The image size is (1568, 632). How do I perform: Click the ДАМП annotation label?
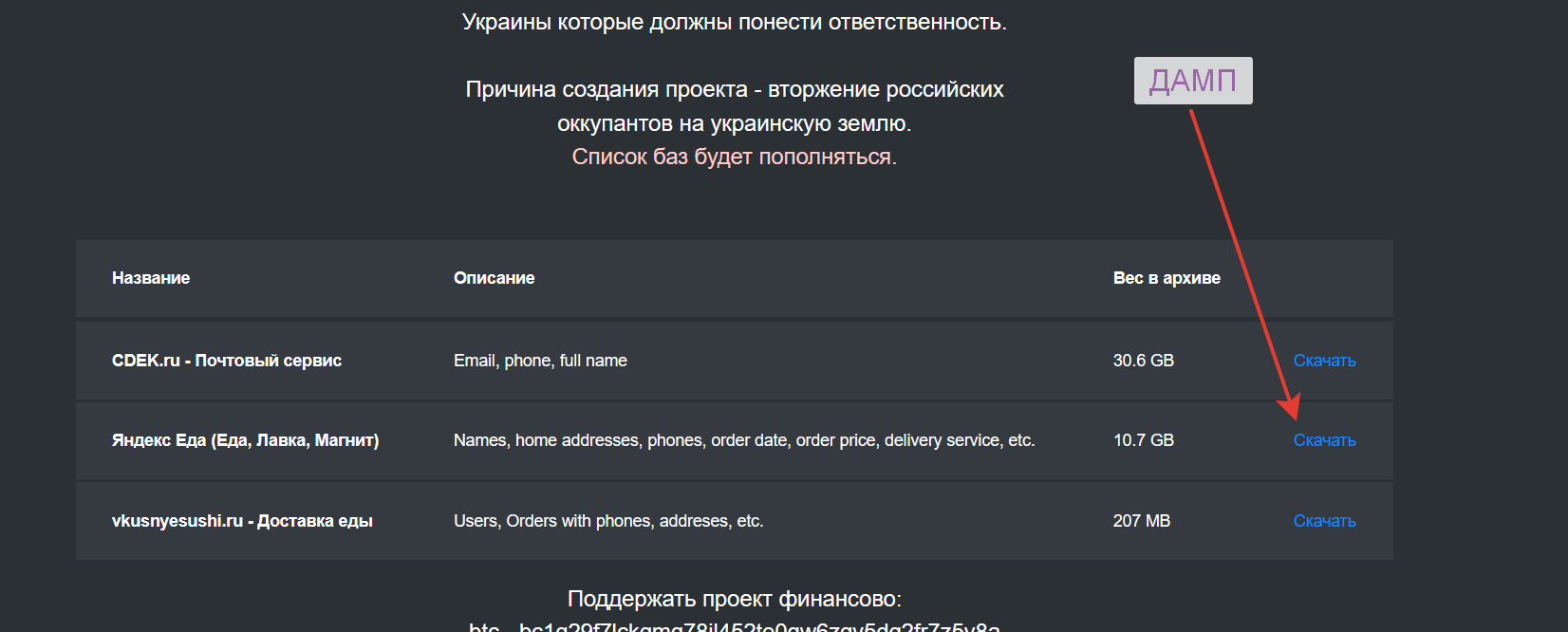1193,81
